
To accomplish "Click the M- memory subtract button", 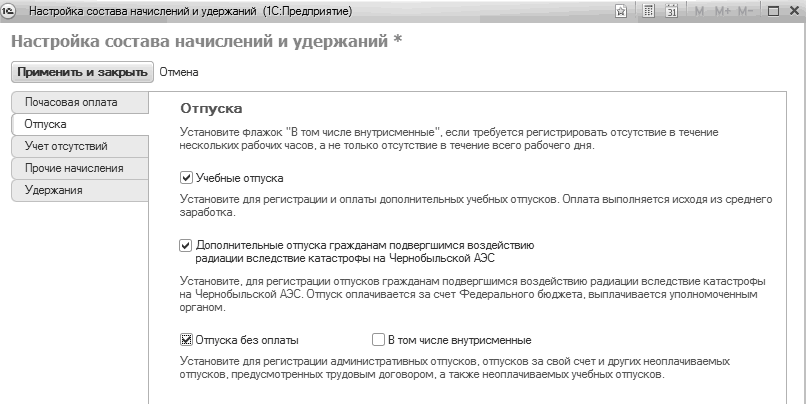I will coord(745,11).
